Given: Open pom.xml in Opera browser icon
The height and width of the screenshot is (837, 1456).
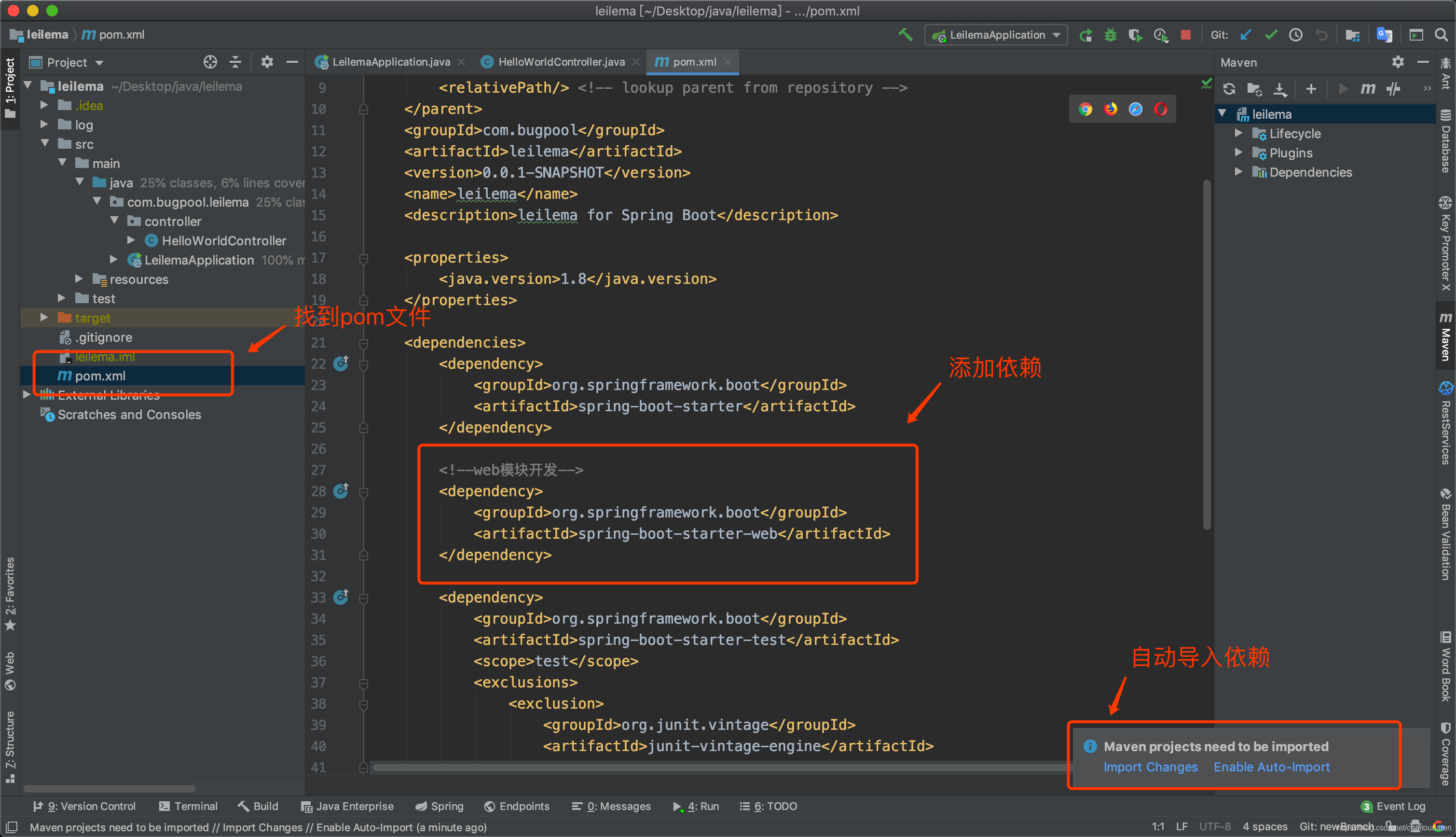Looking at the screenshot, I should [1161, 109].
